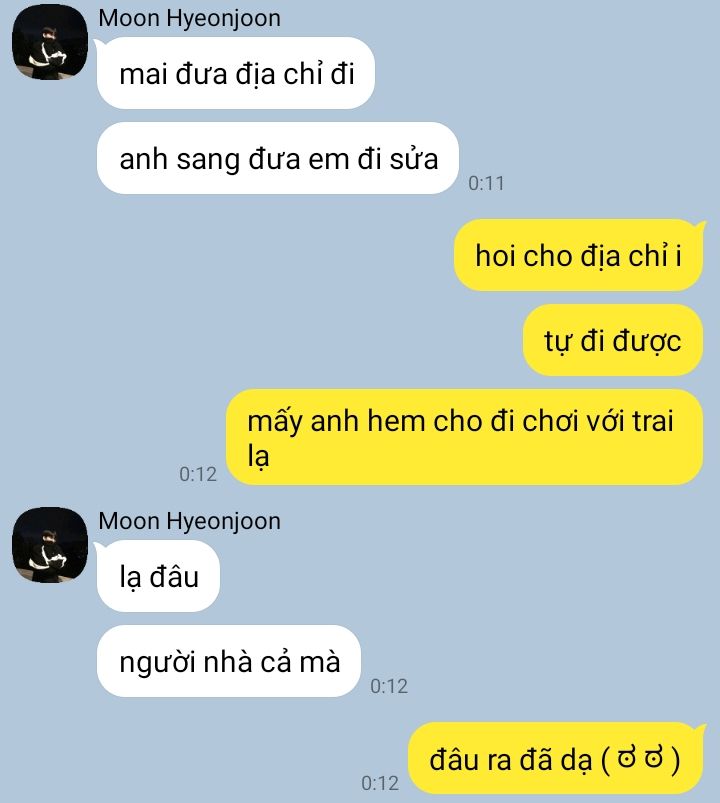Select sender name above 'mai đưa địa chỉ đi'
Screen dimensions: 720x803
tap(189, 18)
